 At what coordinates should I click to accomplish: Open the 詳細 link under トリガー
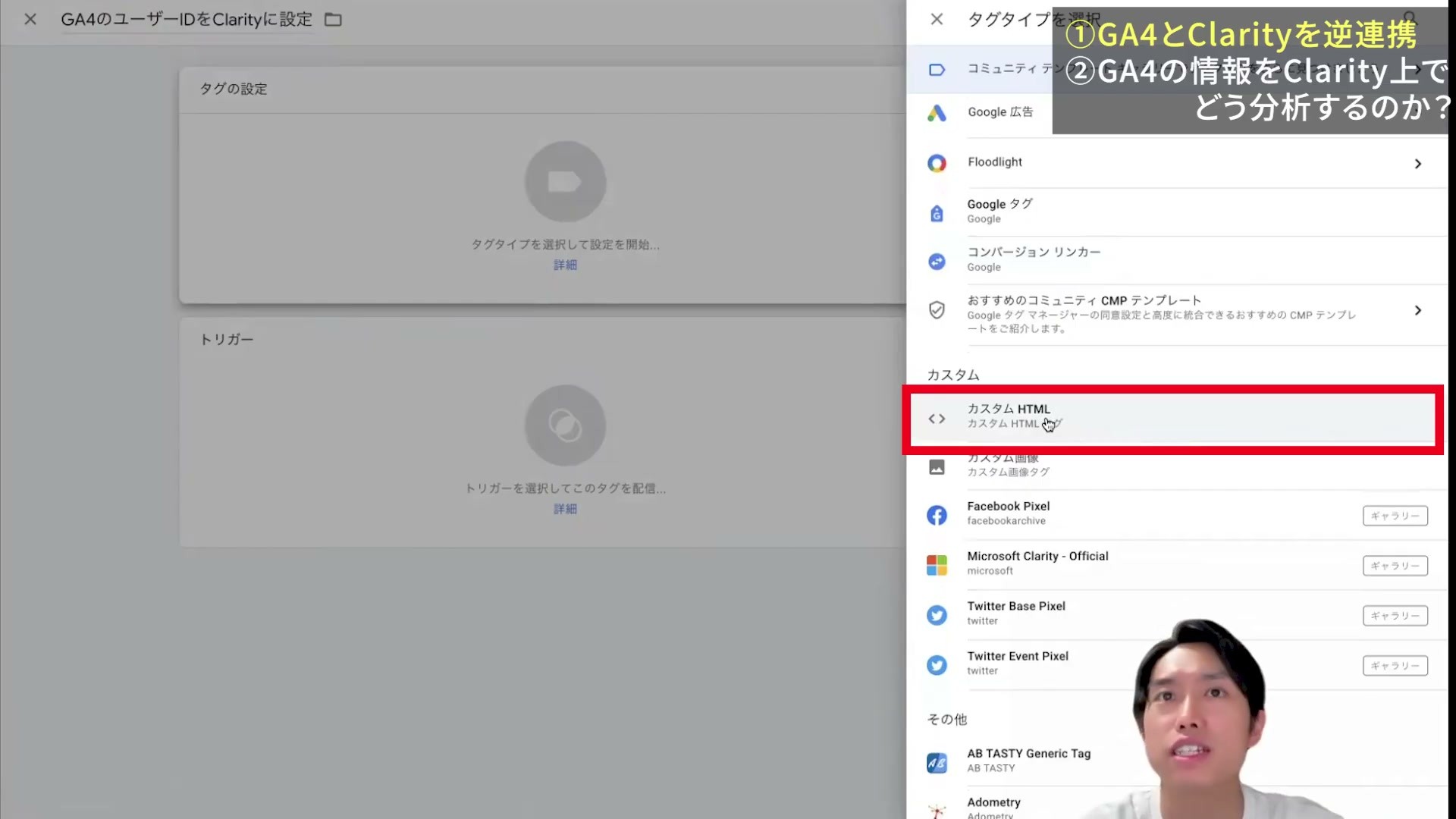(x=565, y=509)
